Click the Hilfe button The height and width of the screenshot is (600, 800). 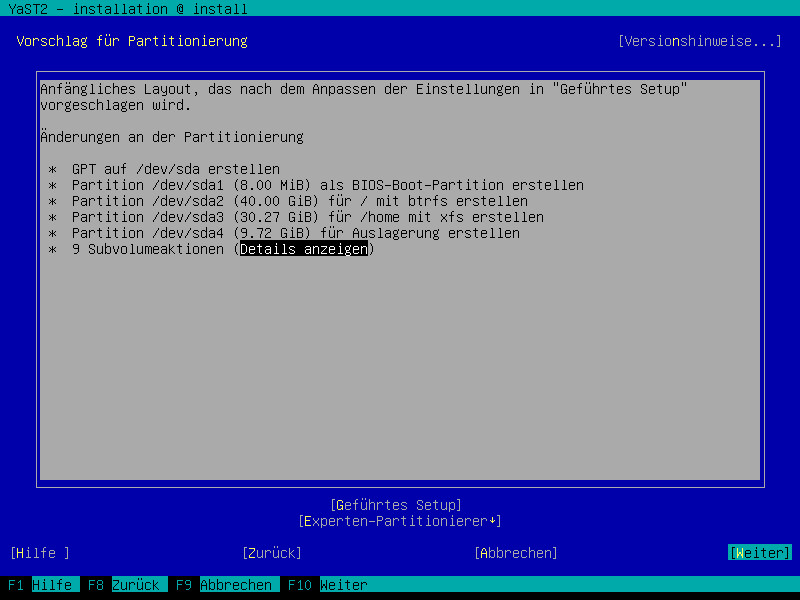pyautogui.click(x=40, y=553)
